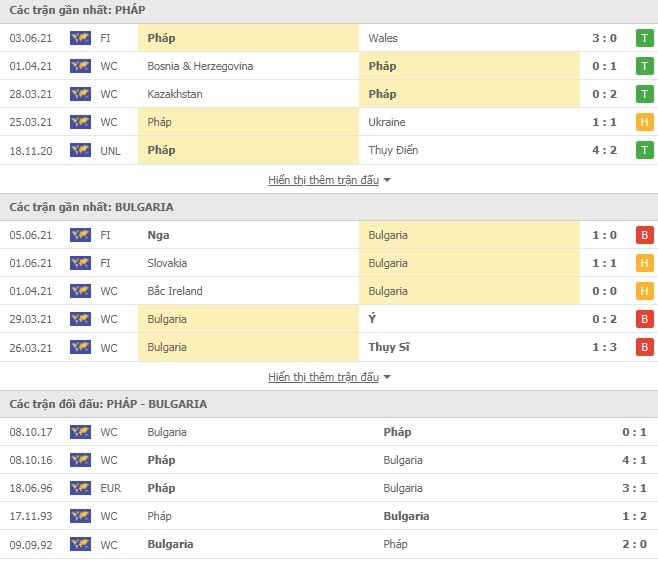The image size is (658, 562).
Task: Click the world flag icon on 08.10.17 row
Action: [x=80, y=432]
